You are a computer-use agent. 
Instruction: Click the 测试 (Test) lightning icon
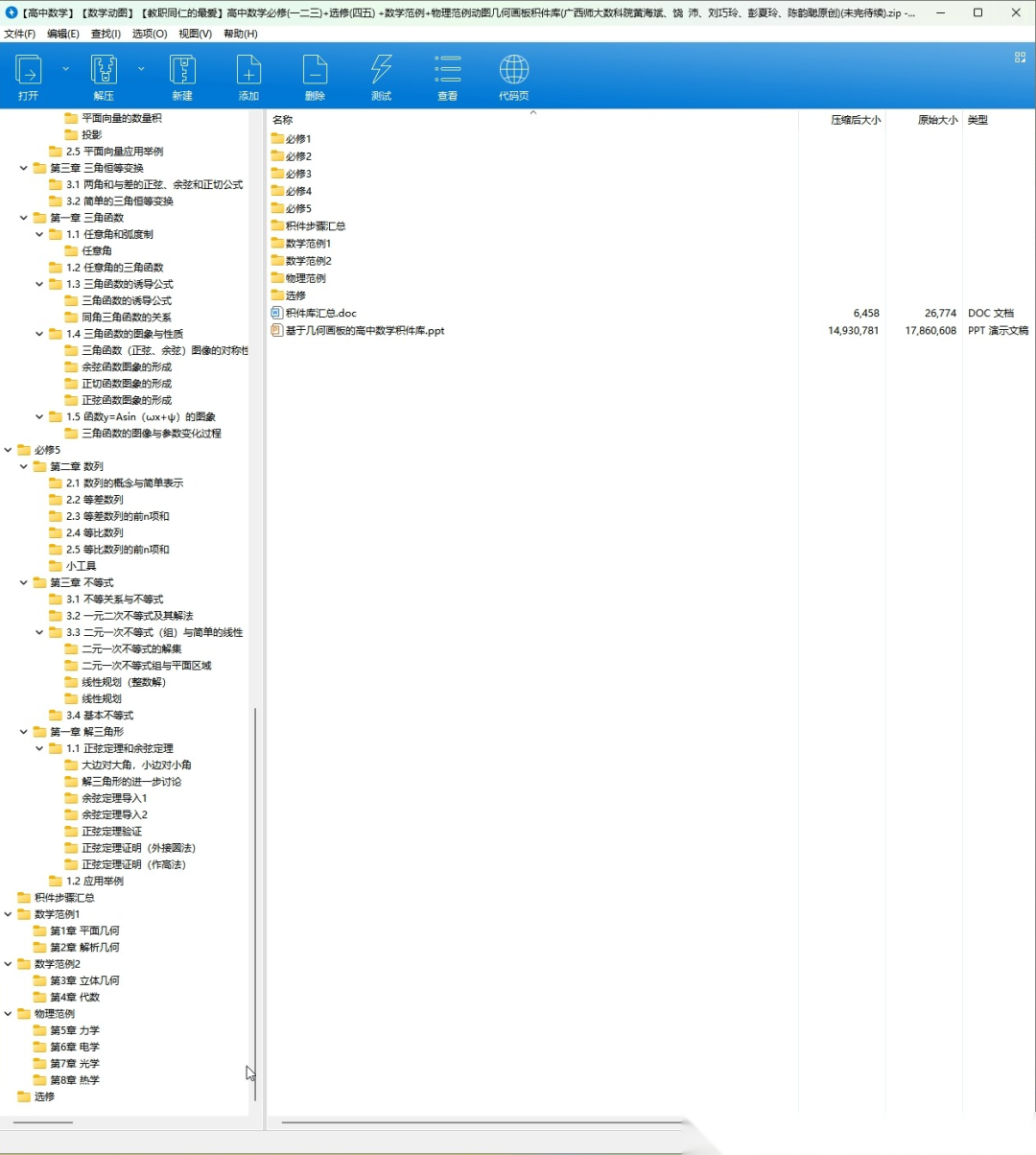pyautogui.click(x=381, y=71)
